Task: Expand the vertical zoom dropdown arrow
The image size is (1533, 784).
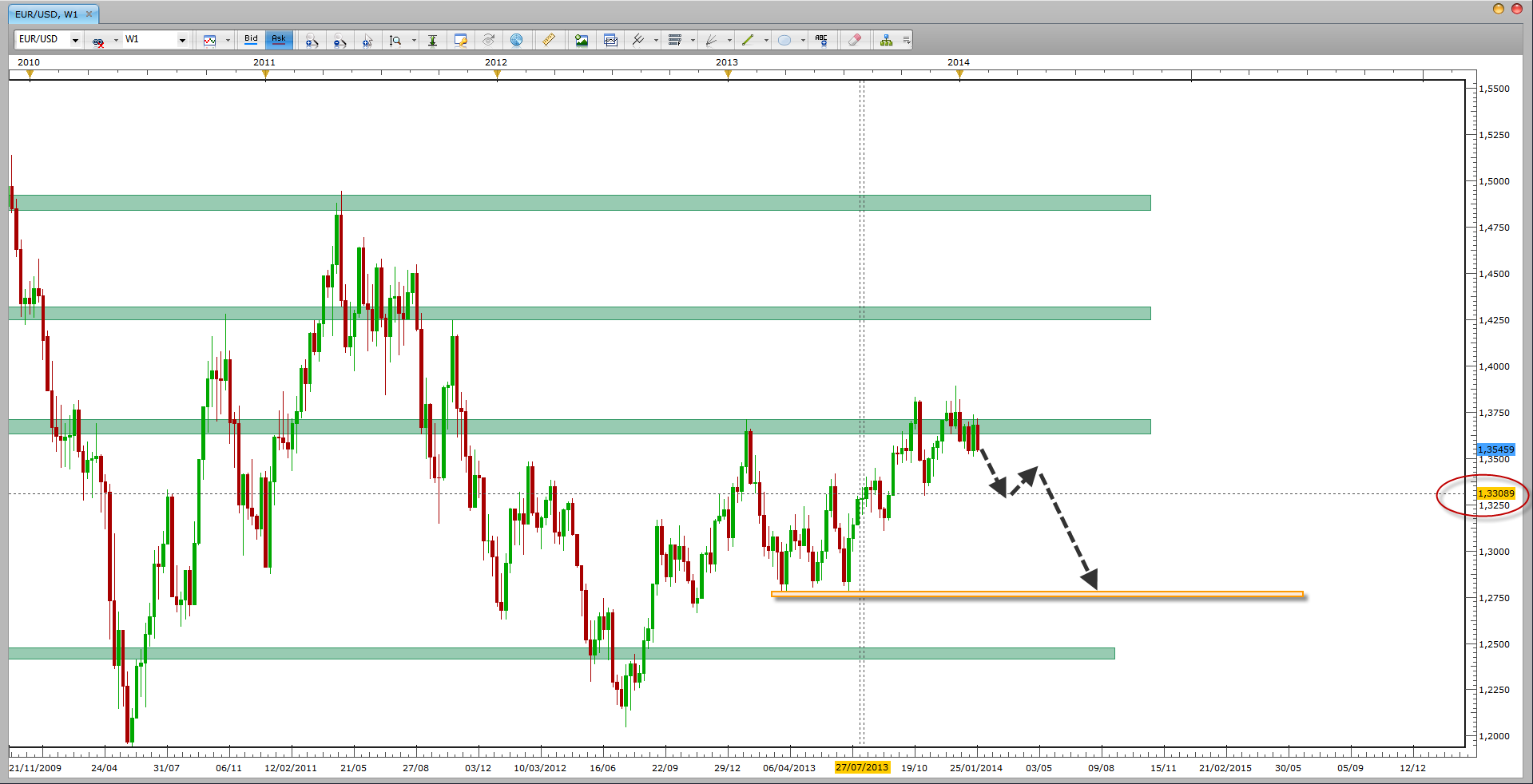Action: 414,41
